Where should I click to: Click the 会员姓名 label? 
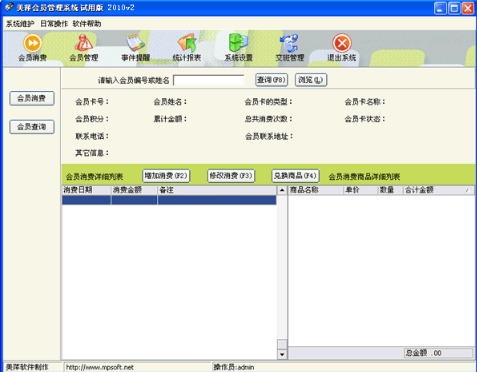pos(170,102)
